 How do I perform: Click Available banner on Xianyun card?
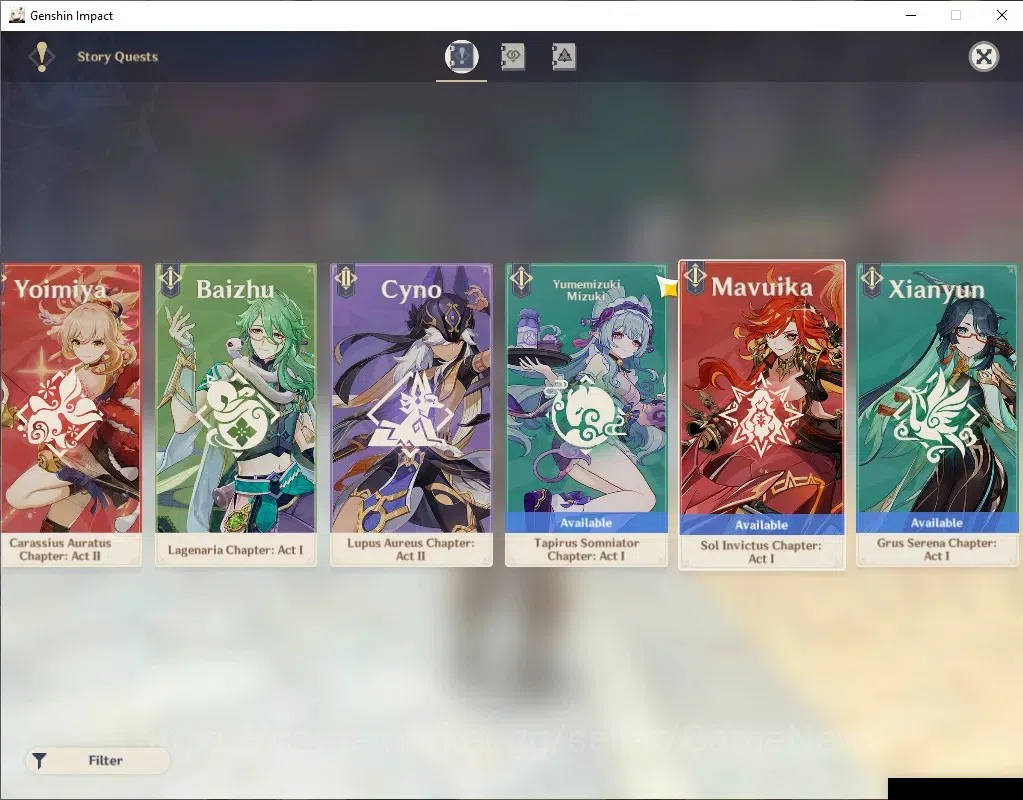[x=938, y=523]
